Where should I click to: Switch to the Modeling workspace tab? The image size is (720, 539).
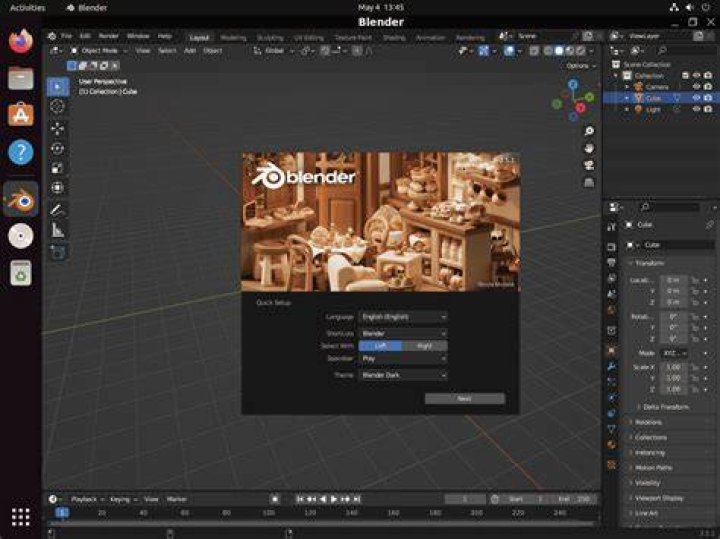233,38
